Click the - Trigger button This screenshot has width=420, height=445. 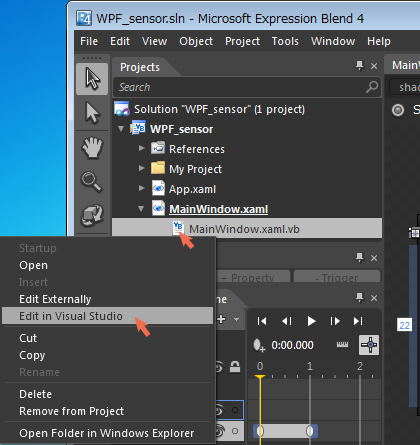click(337, 277)
